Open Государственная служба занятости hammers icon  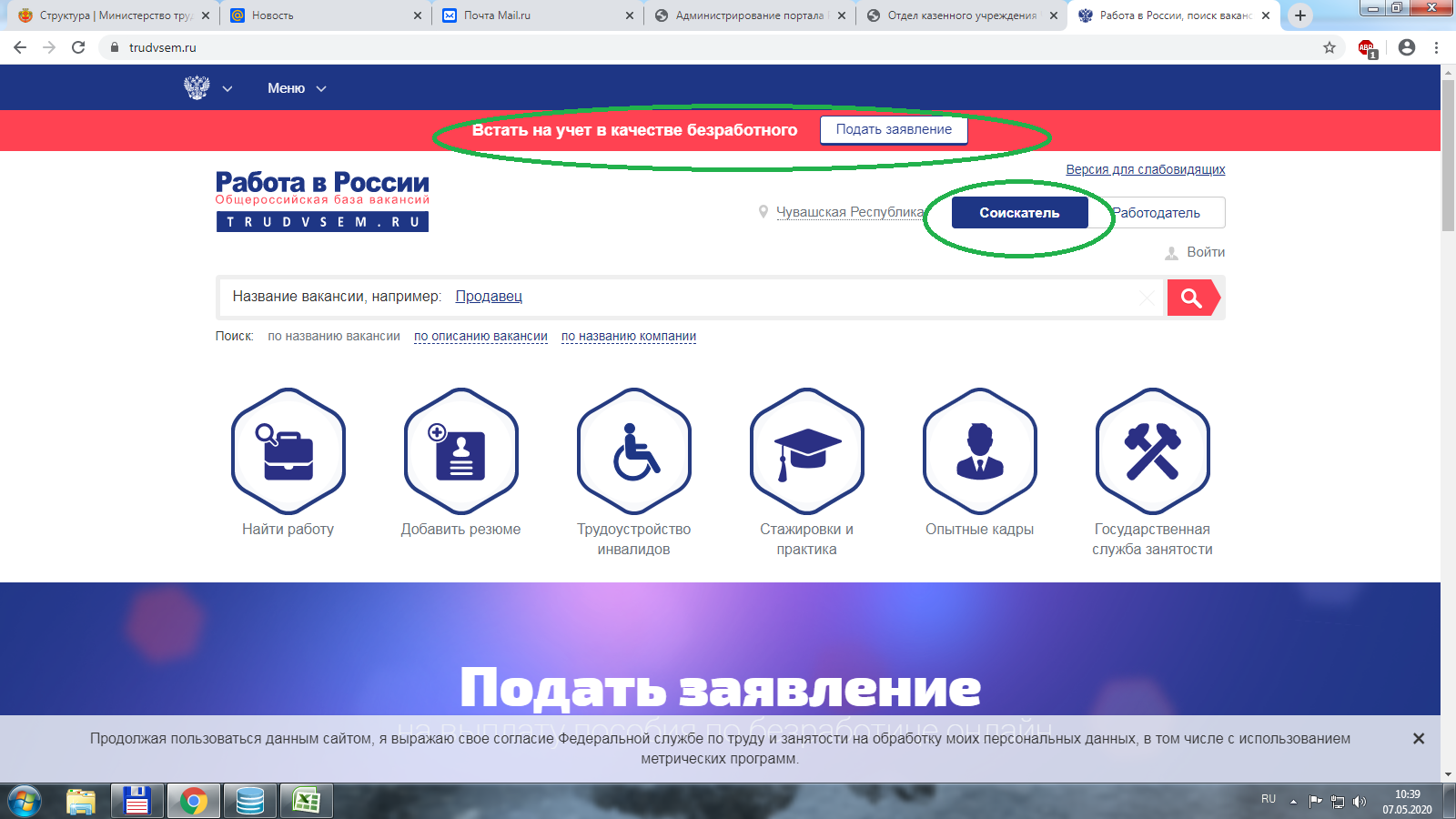(x=1153, y=451)
